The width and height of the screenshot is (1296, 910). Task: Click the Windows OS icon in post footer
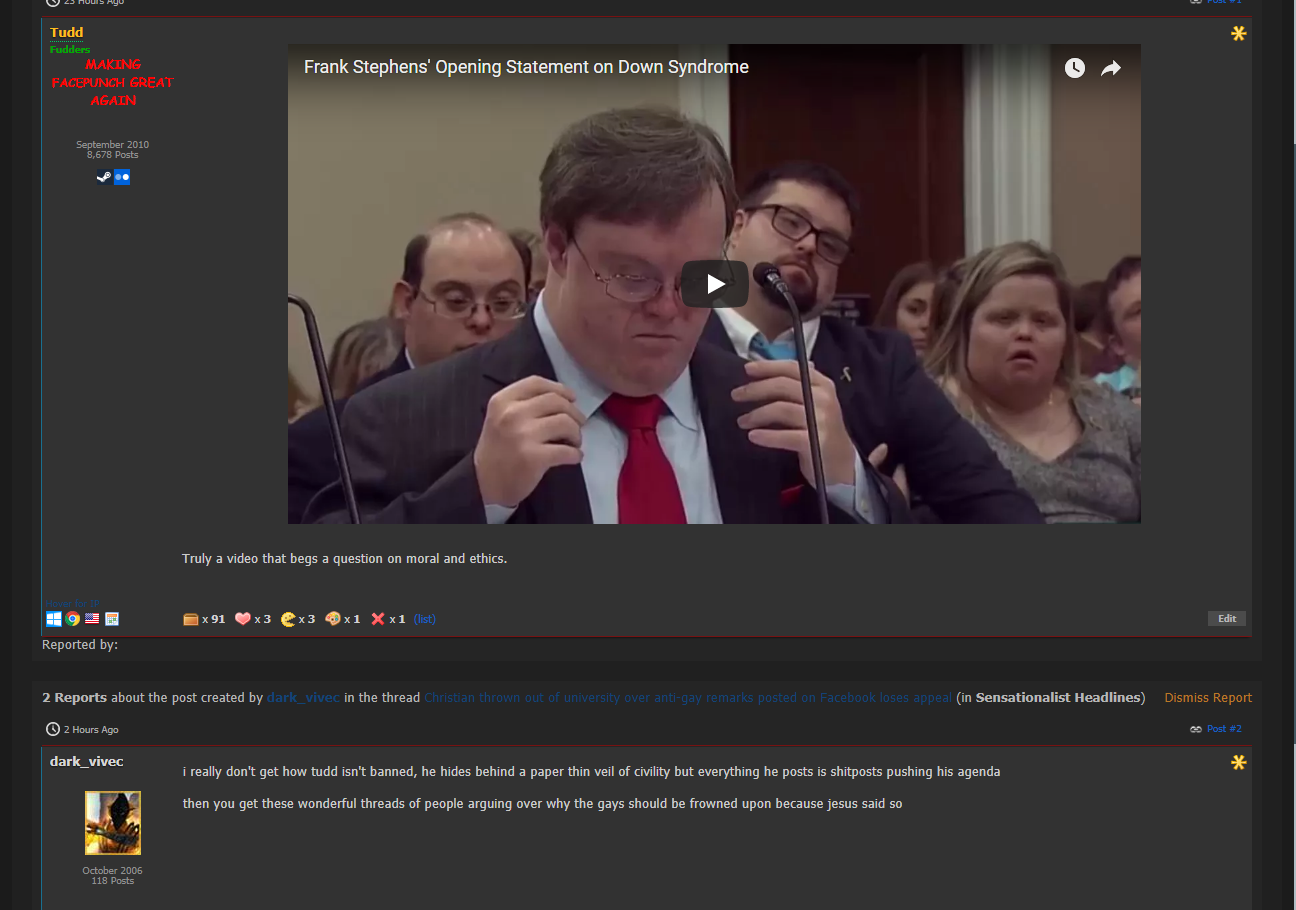click(x=54, y=619)
